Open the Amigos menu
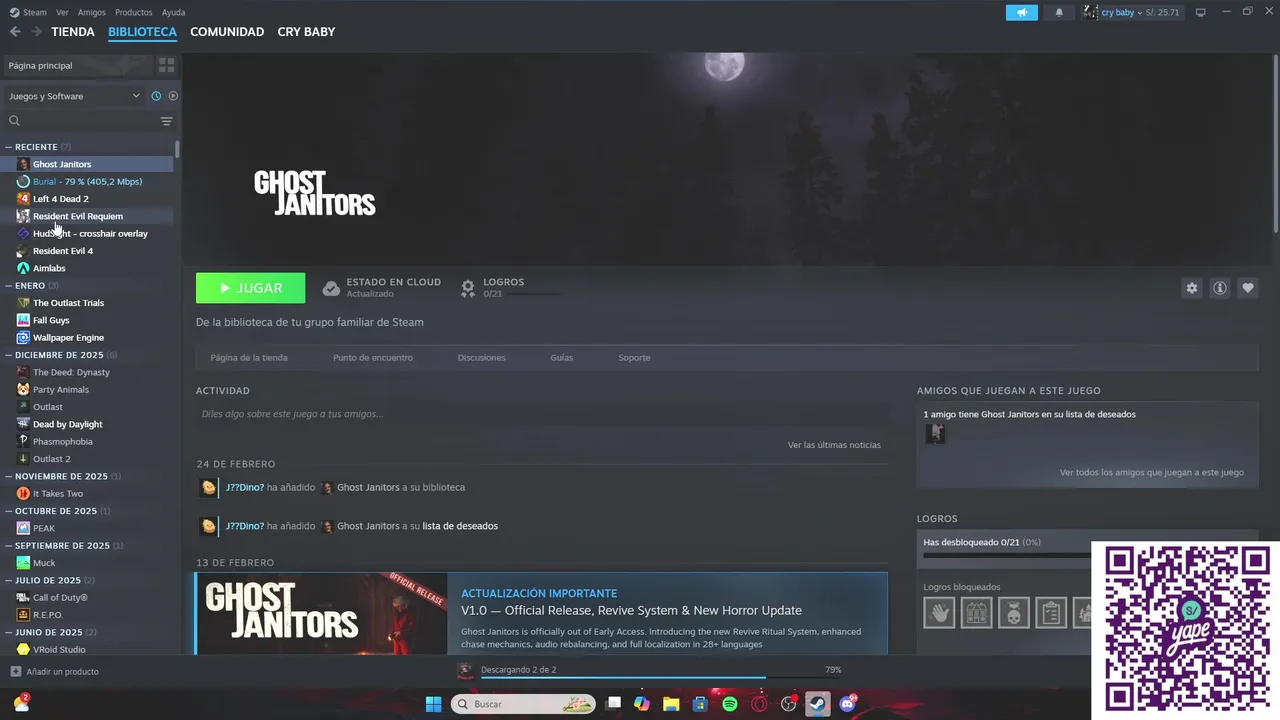The height and width of the screenshot is (720, 1280). tap(92, 12)
